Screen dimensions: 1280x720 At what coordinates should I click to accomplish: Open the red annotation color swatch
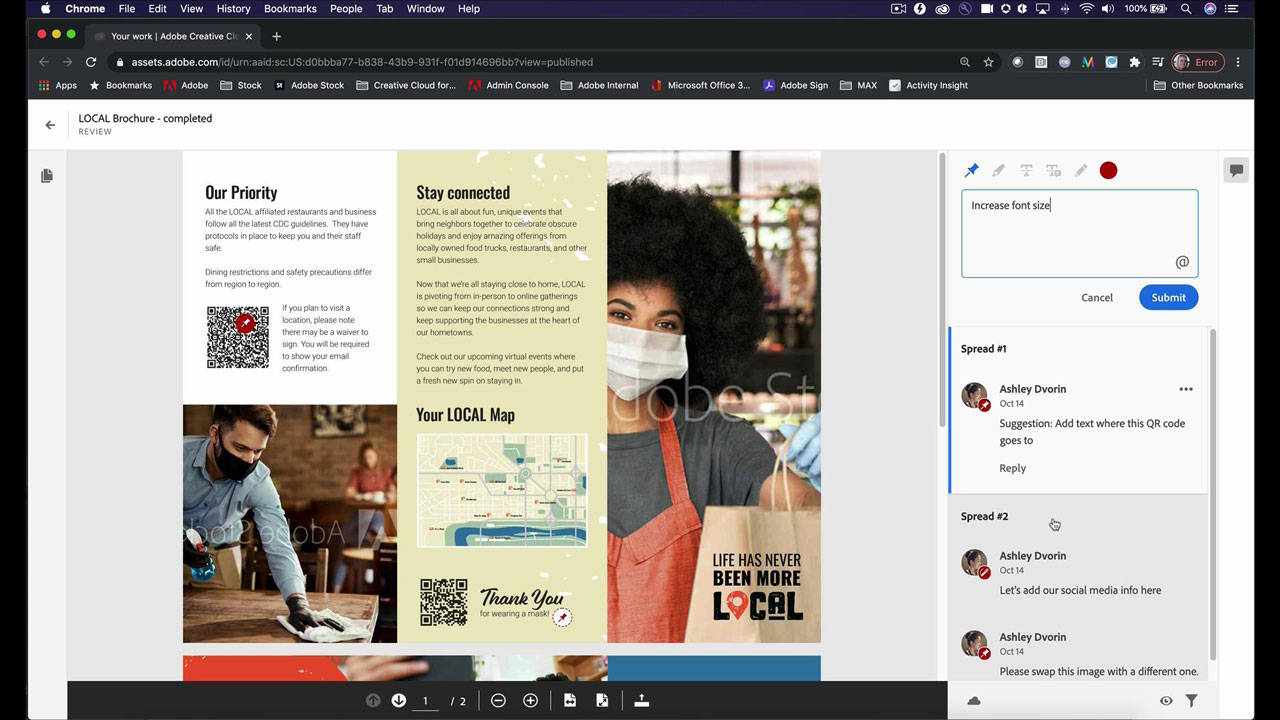point(1108,171)
